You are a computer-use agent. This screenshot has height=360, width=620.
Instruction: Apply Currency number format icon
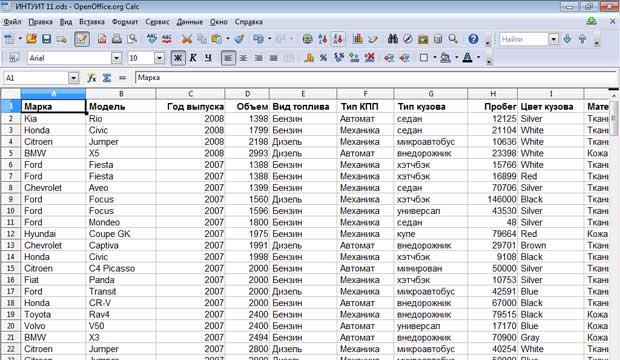(309, 58)
